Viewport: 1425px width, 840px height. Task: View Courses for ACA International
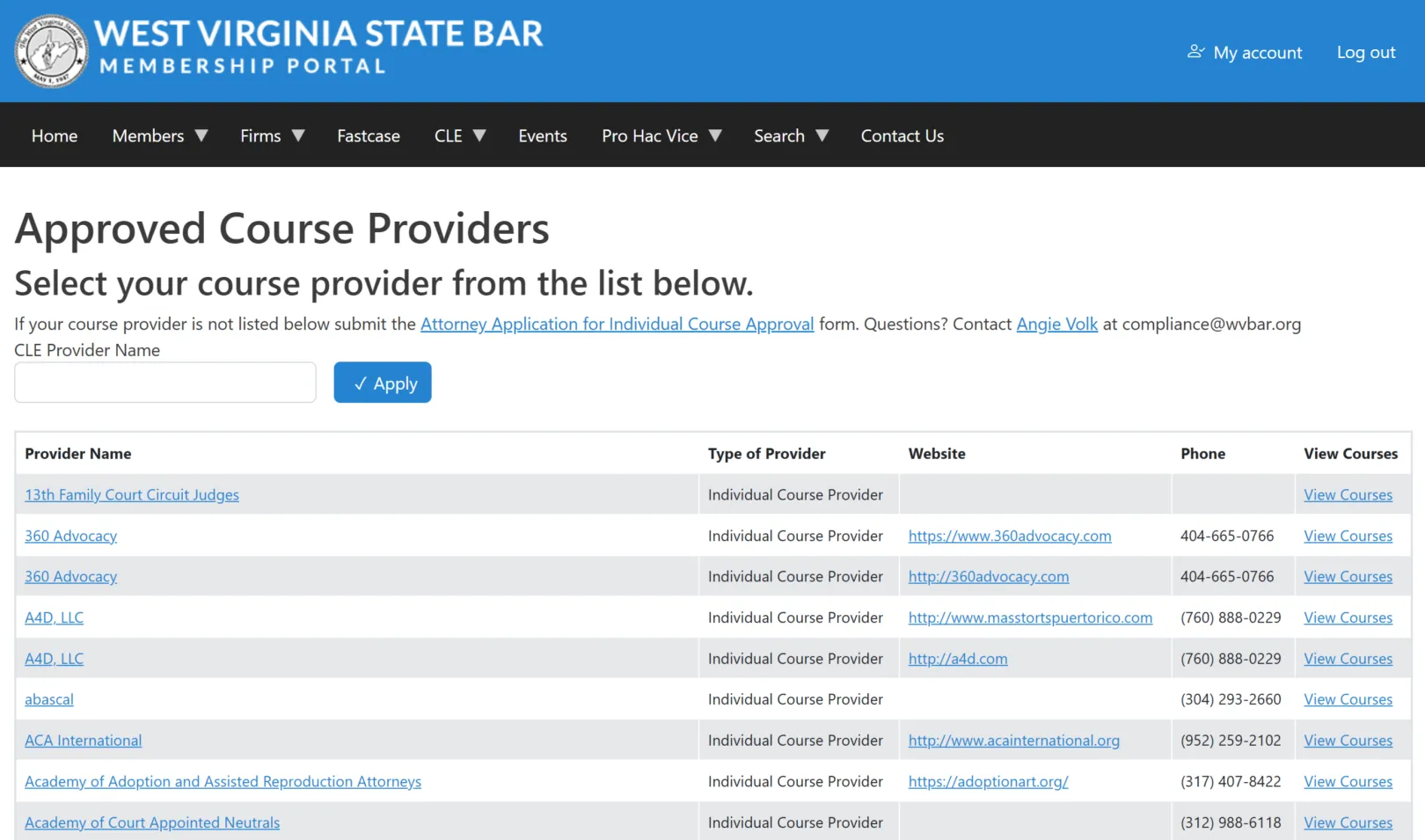click(1348, 741)
